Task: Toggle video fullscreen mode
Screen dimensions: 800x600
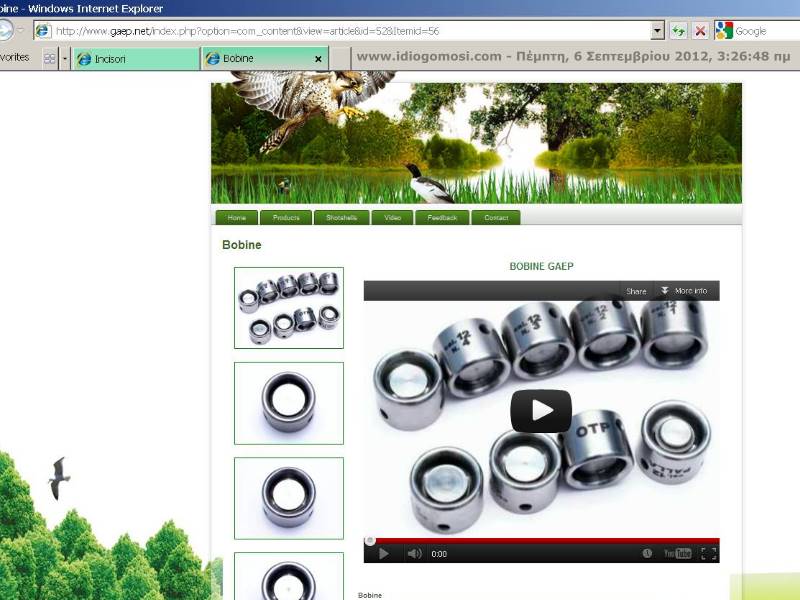Action: (x=709, y=554)
